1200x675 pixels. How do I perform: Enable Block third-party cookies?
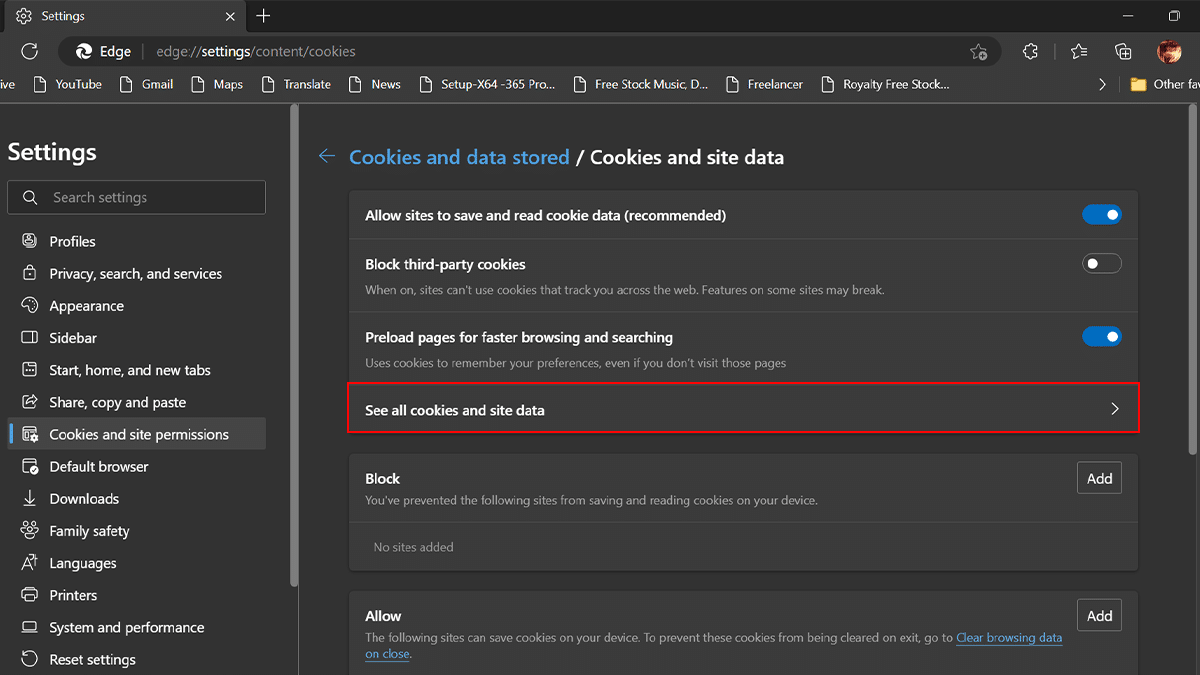1102,263
